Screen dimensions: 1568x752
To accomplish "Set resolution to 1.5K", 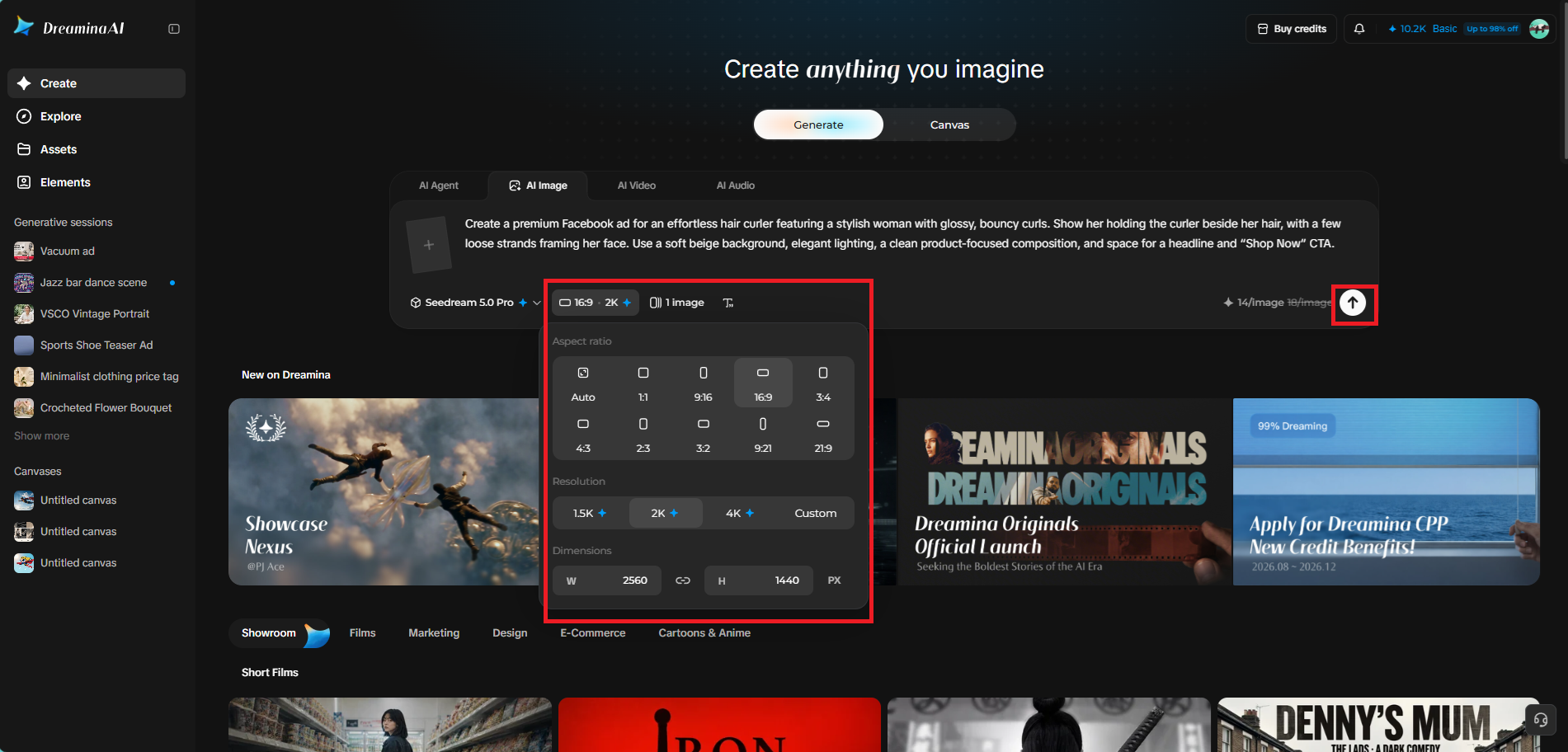I will click(x=590, y=513).
